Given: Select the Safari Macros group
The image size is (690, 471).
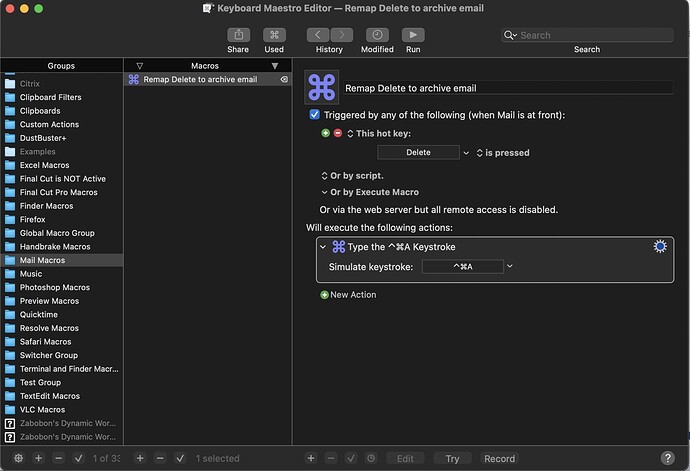Looking at the screenshot, I should pyautogui.click(x=62, y=342).
